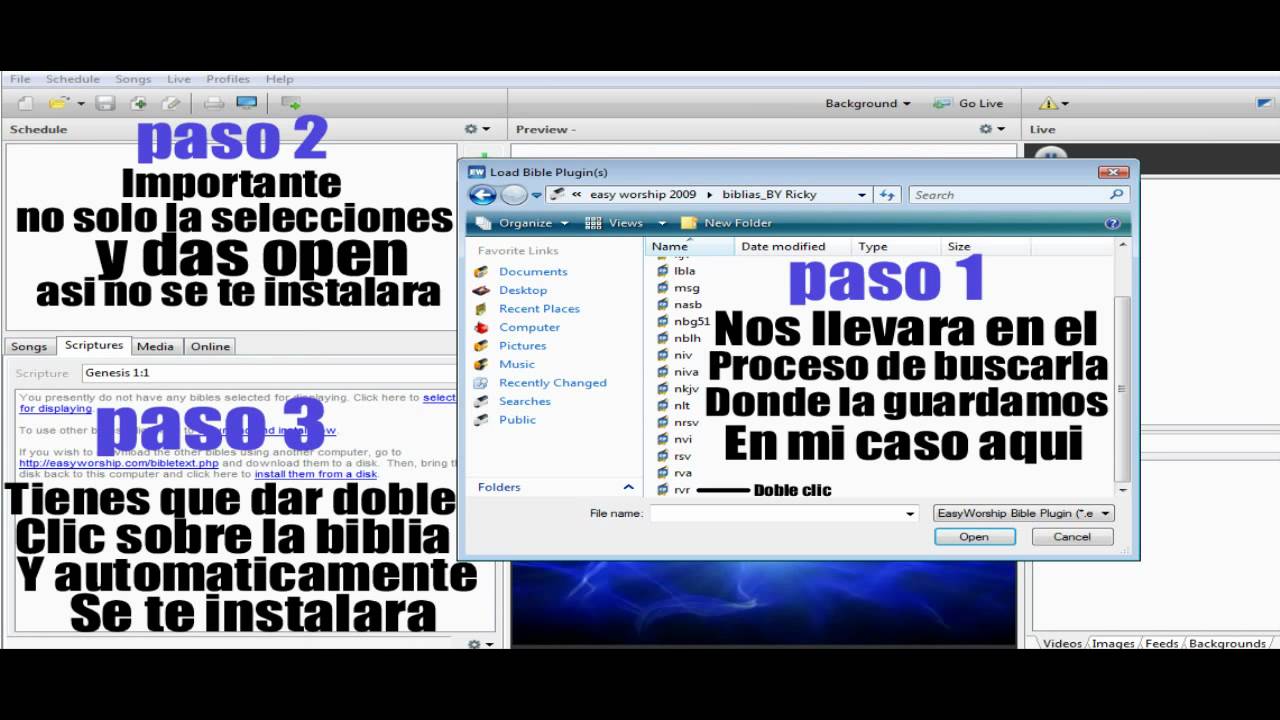
Task: Open the Live menu
Action: point(179,79)
